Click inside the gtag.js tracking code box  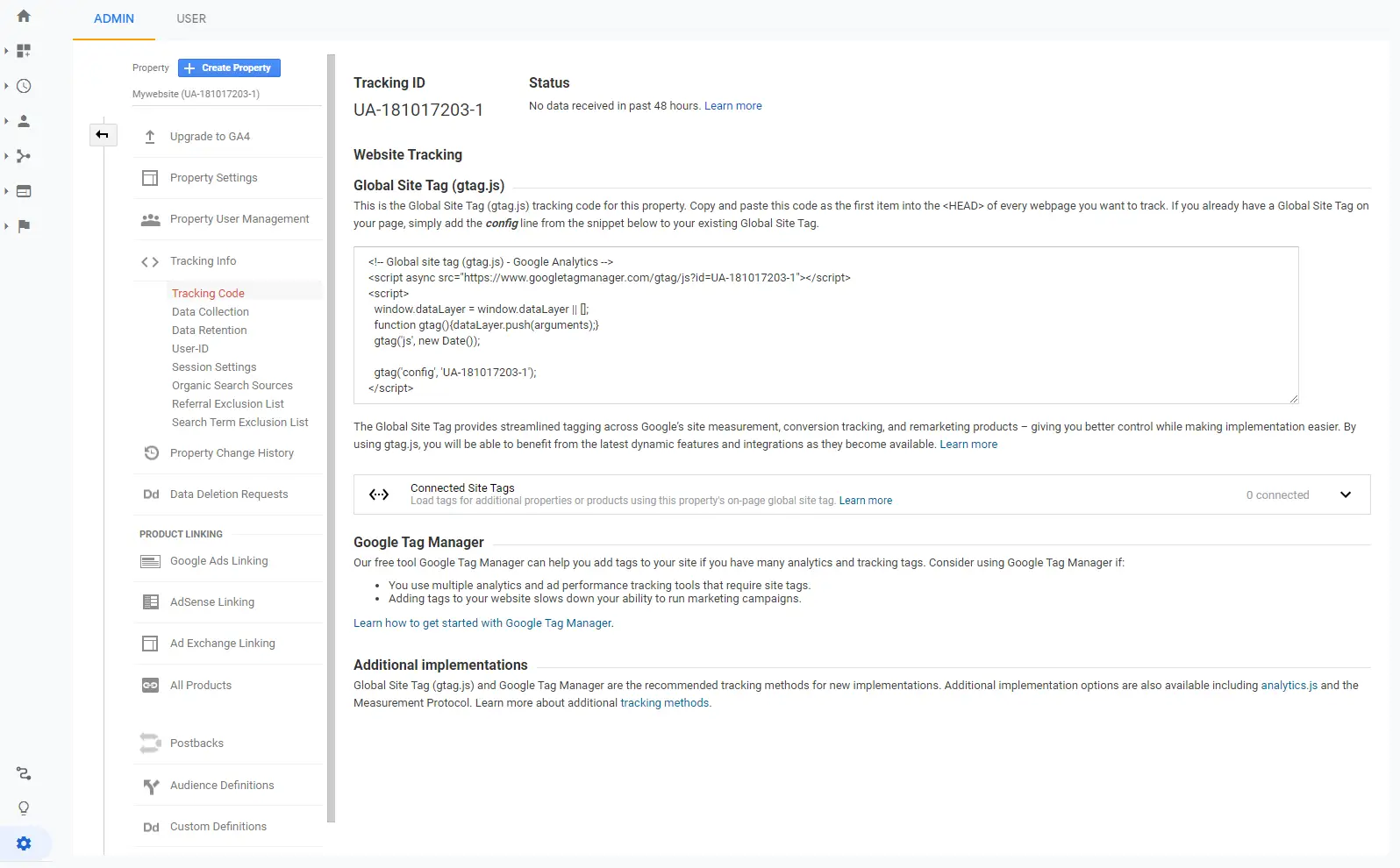pos(825,325)
